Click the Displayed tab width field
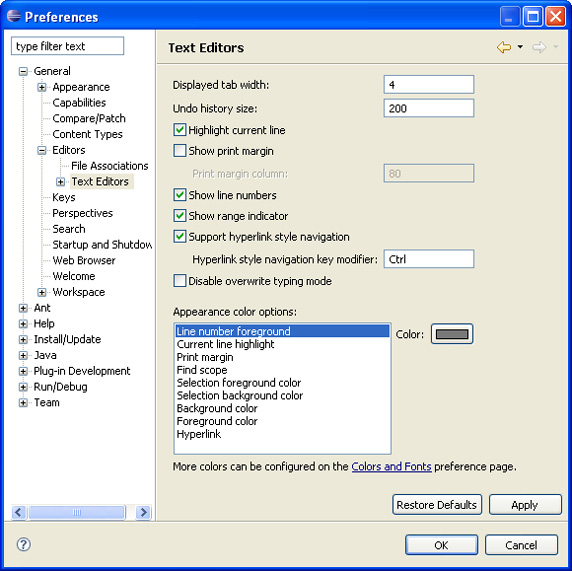 pyautogui.click(x=429, y=85)
